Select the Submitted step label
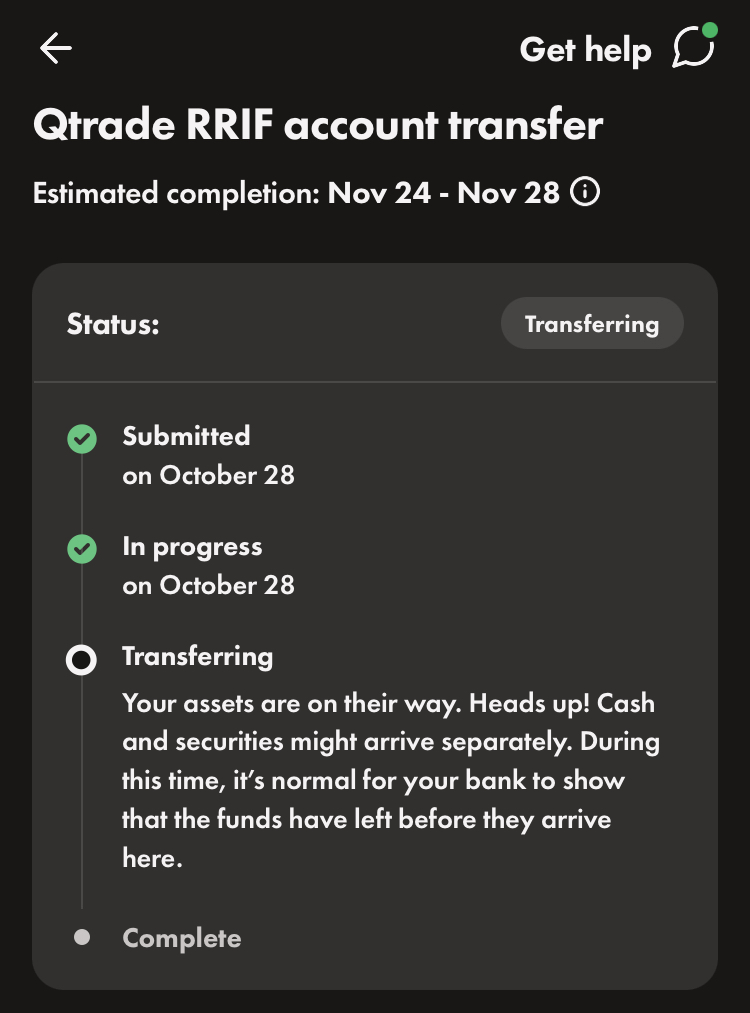Screen dimensions: 750x1013 click(x=186, y=436)
